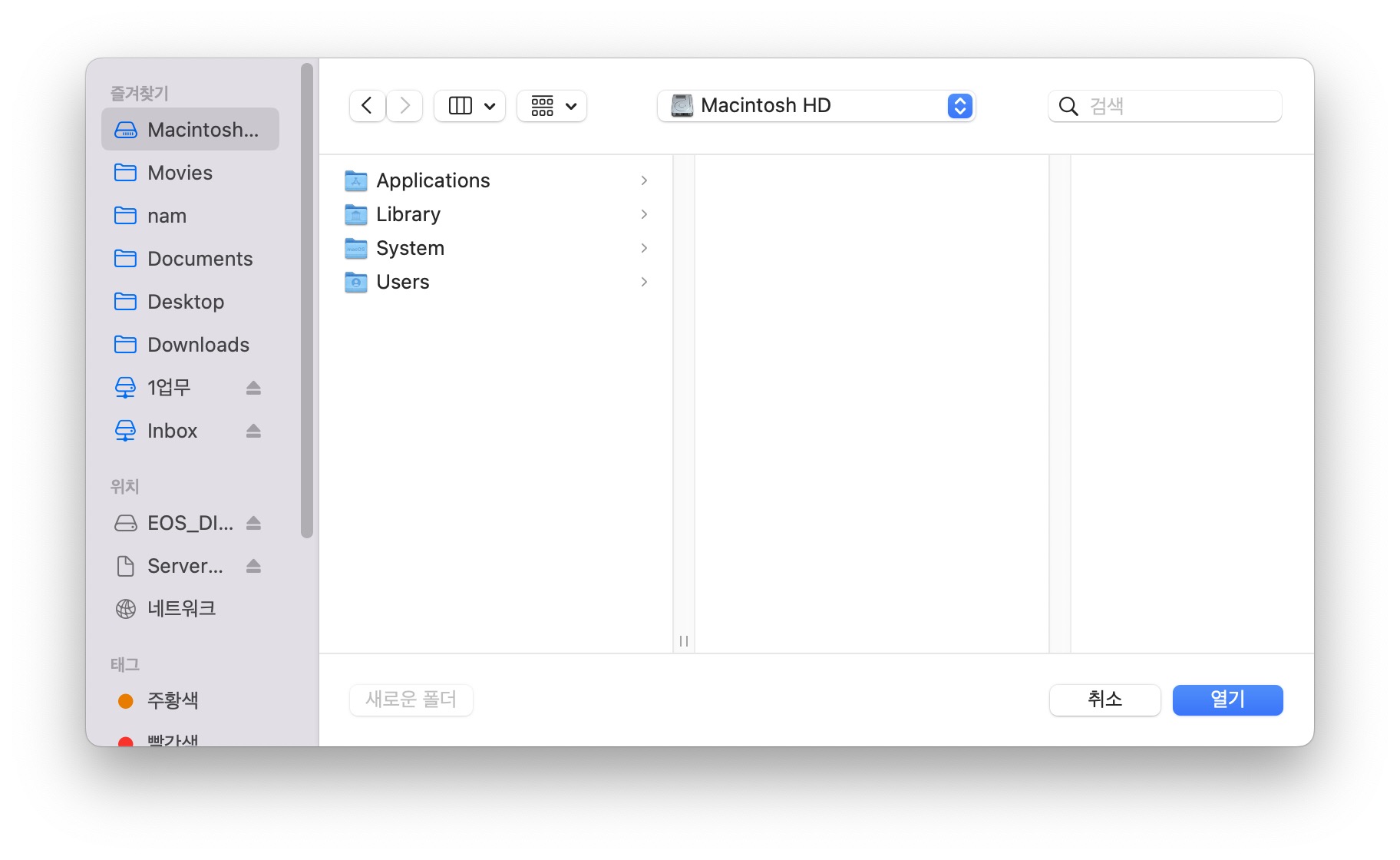Click the Applications folder icon
Image resolution: width=1400 pixels, height=860 pixels.
pyautogui.click(x=356, y=180)
